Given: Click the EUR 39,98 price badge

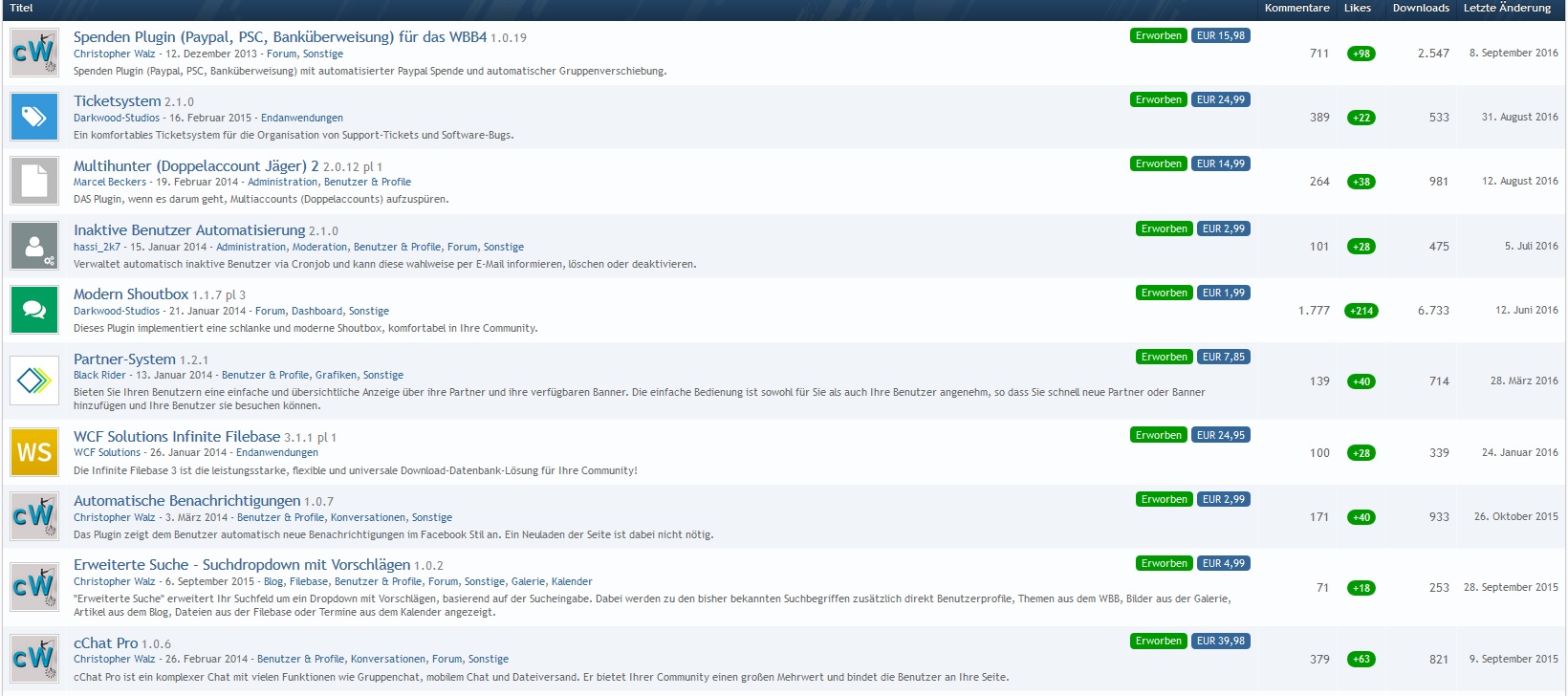Looking at the screenshot, I should (1220, 641).
